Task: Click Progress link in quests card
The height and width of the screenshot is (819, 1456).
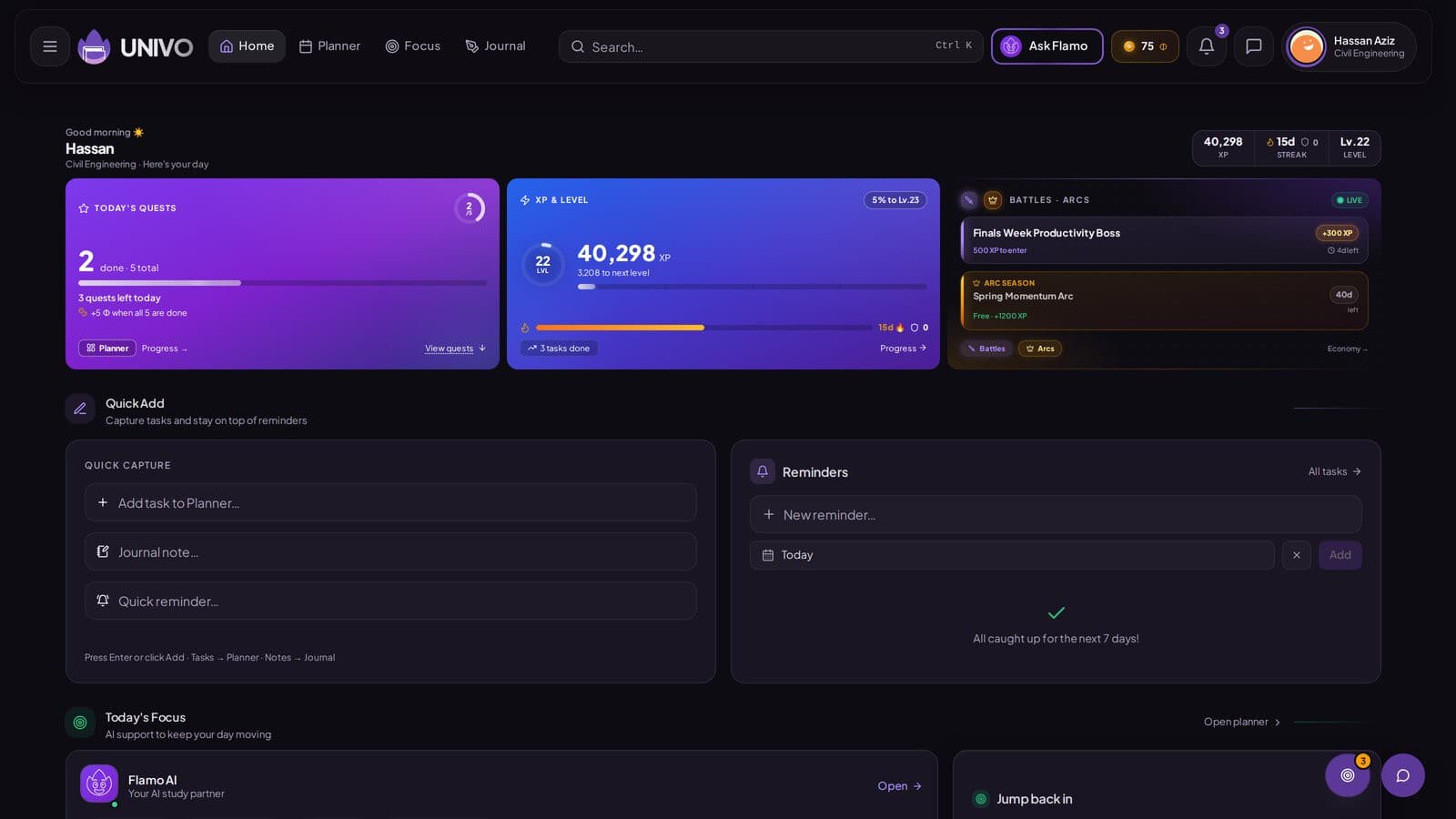Action: [164, 349]
